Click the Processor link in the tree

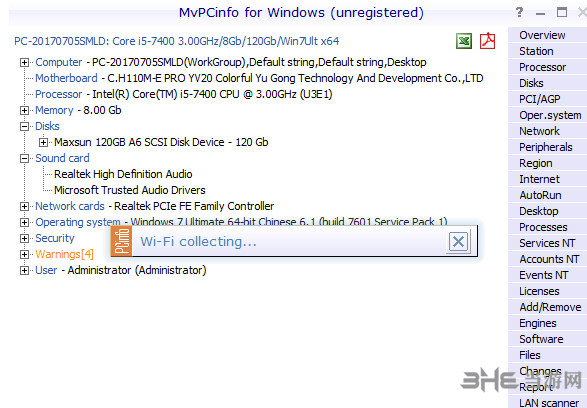[x=58, y=94]
